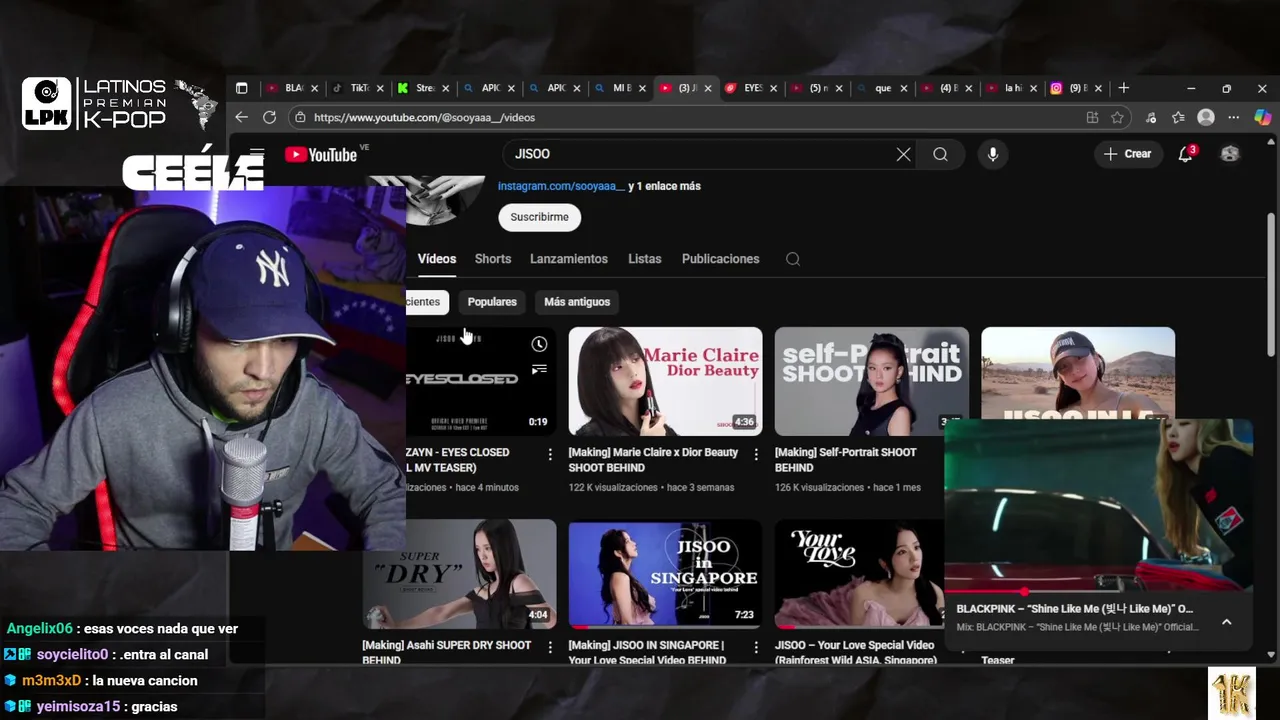The image size is (1280, 720).
Task: Open the SUPER DRY thumbnail
Action: [459, 574]
